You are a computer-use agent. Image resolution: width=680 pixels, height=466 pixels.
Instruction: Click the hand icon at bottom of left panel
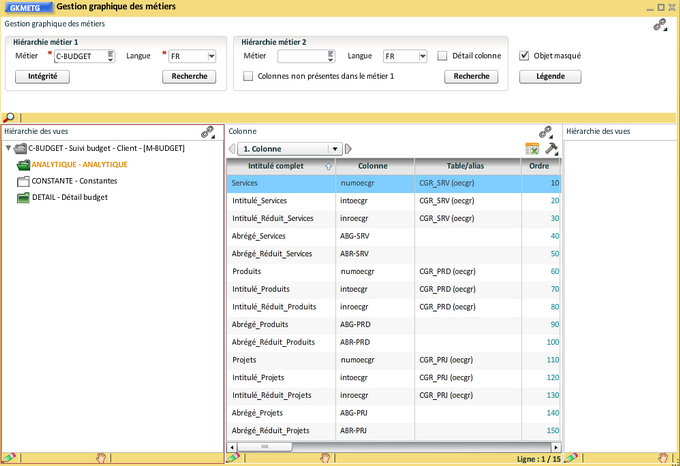pos(100,457)
